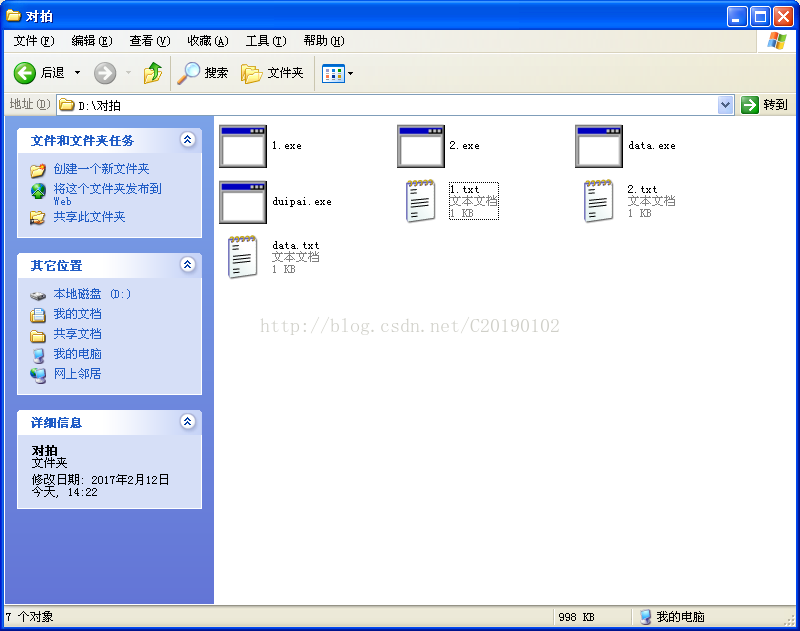Click the share folder hand icon

37,218
